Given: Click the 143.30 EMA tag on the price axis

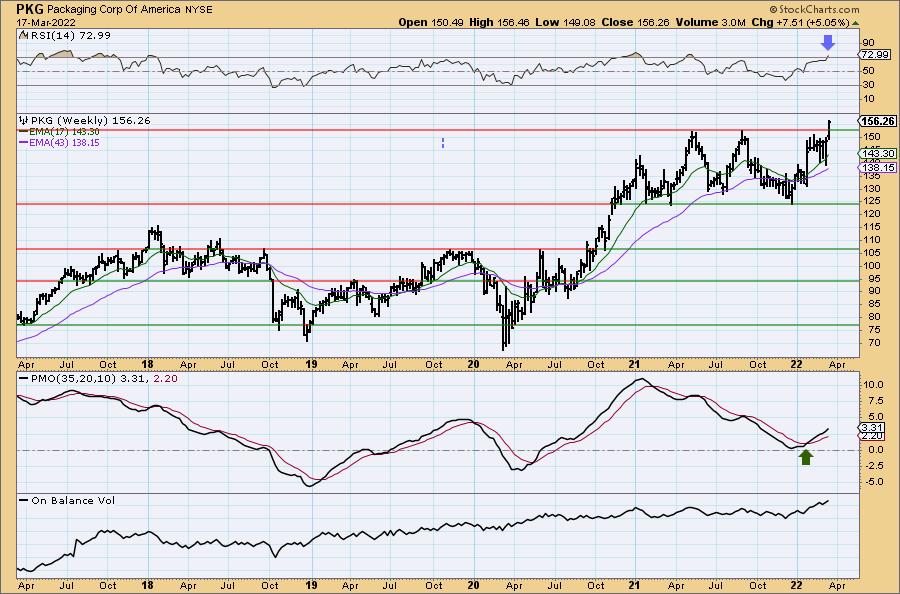Looking at the screenshot, I should 878,153.
